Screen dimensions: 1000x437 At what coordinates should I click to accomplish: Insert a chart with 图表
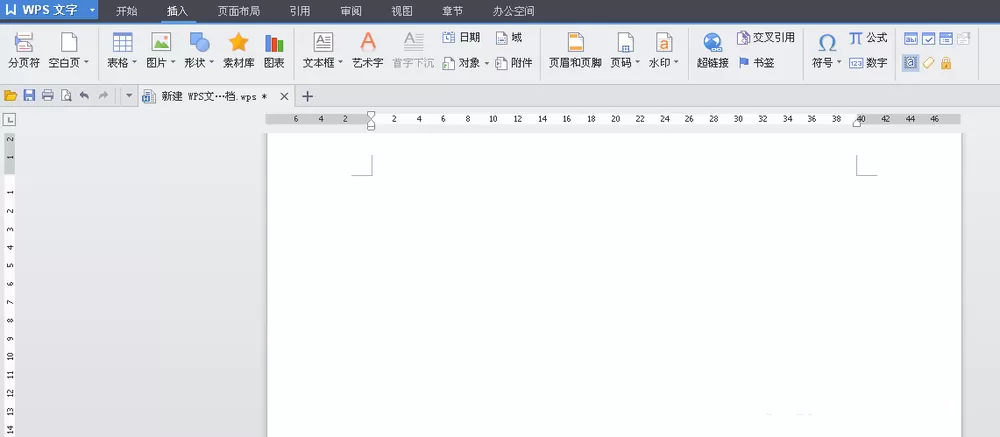(x=274, y=50)
